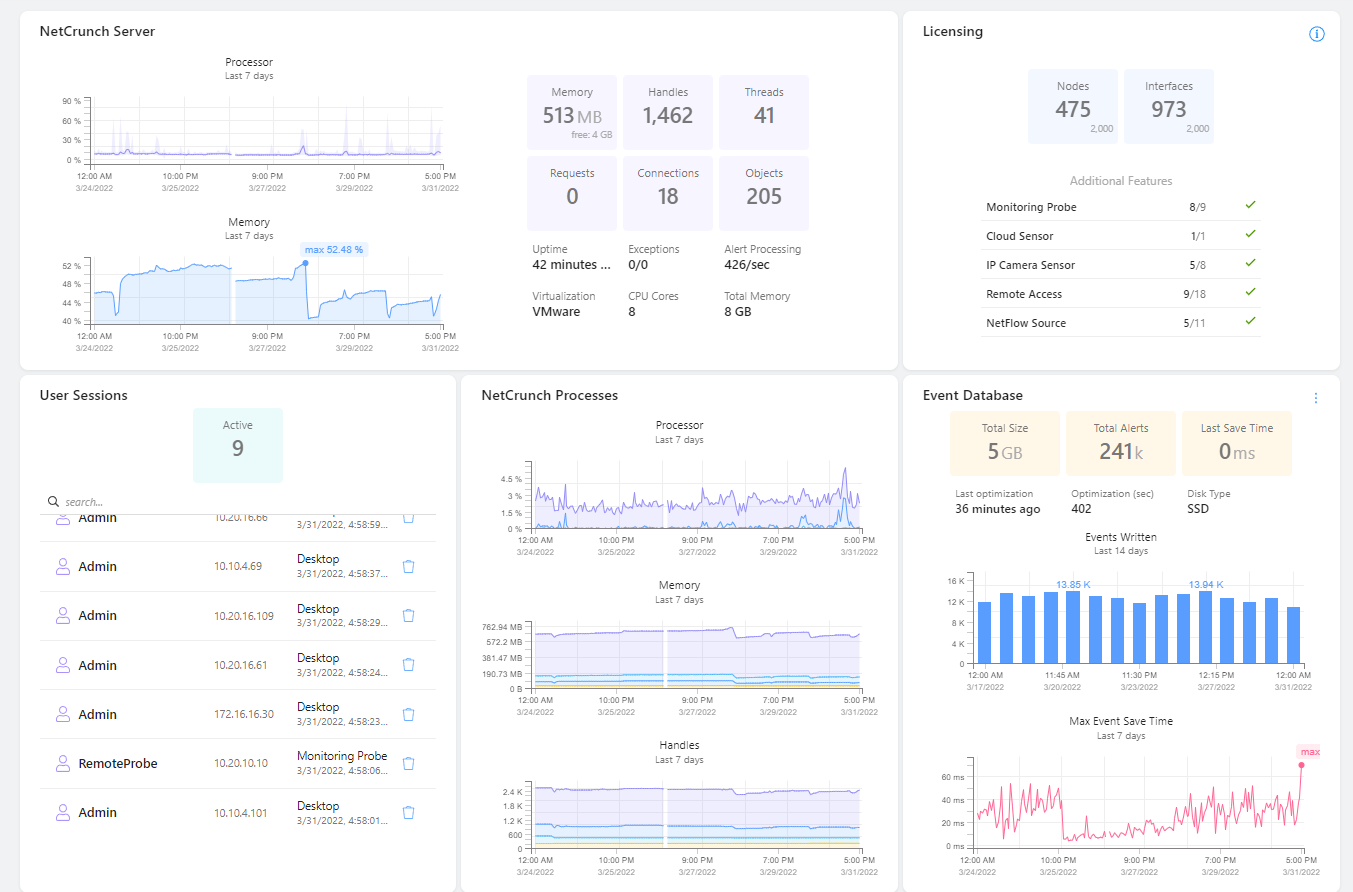The image size is (1353, 892).
Task: Click the NetCrunch Processes Processor chart
Action: (697, 495)
